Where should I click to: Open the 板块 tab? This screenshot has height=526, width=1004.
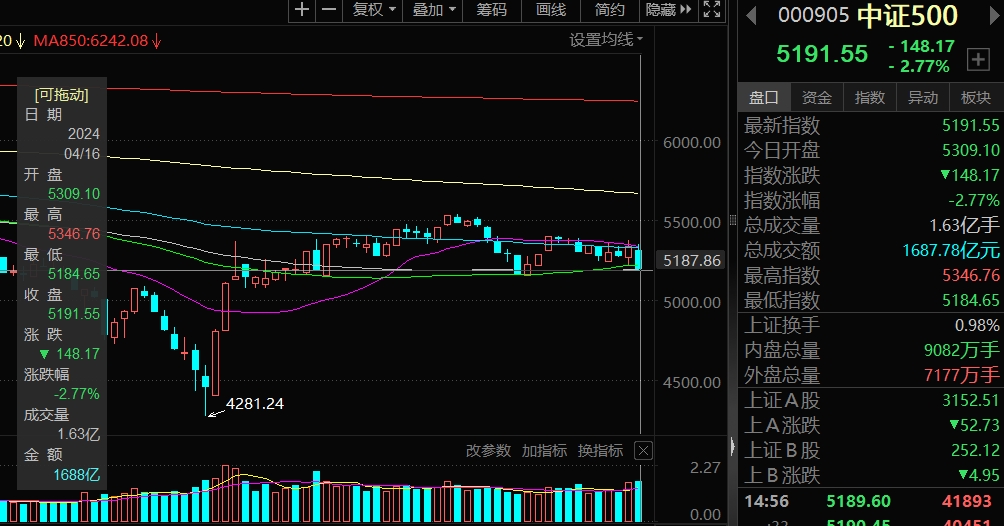click(976, 97)
